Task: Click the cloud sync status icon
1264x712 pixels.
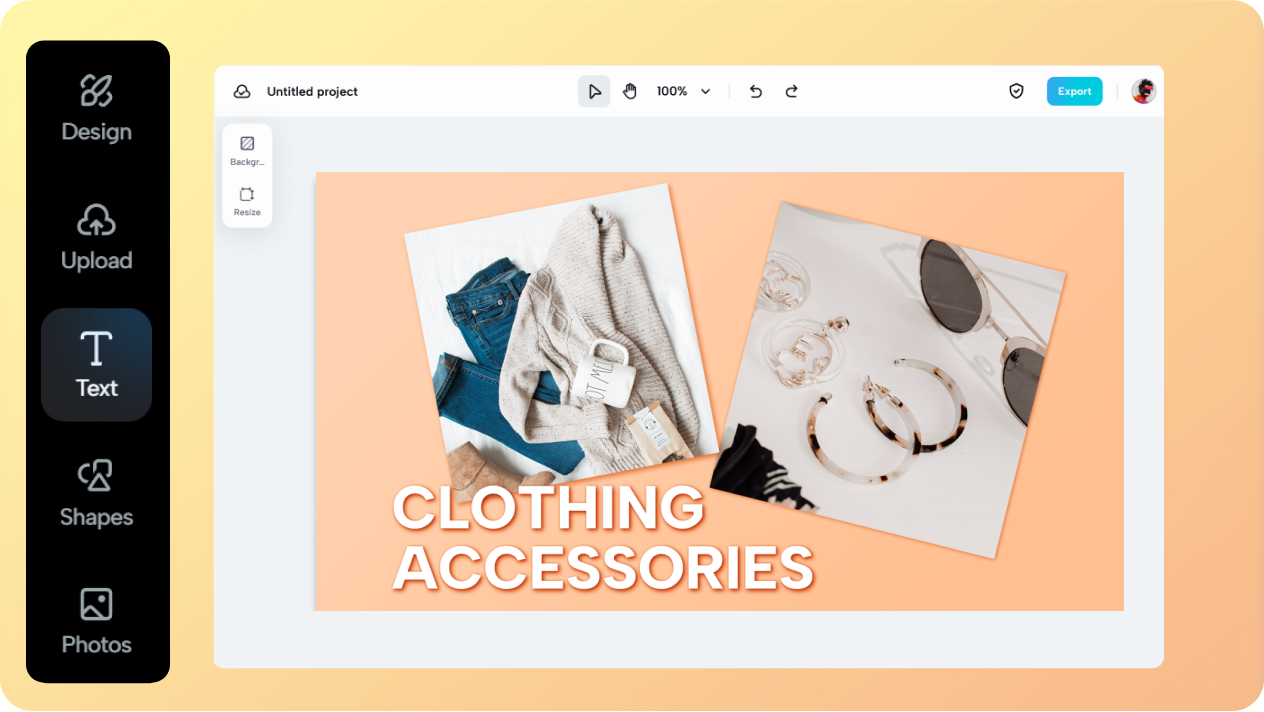Action: pyautogui.click(x=242, y=91)
